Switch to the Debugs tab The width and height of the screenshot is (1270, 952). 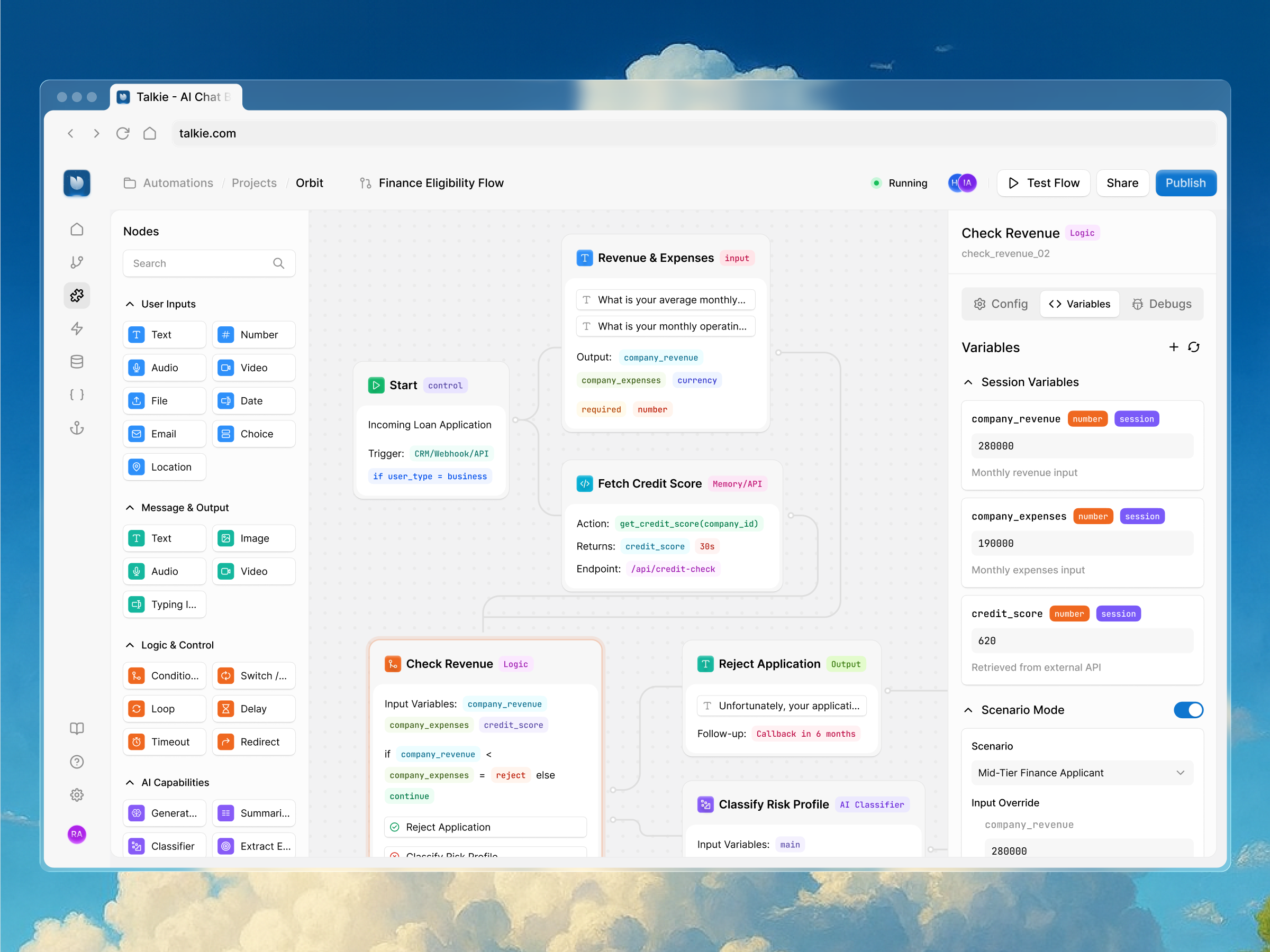[x=1161, y=304]
